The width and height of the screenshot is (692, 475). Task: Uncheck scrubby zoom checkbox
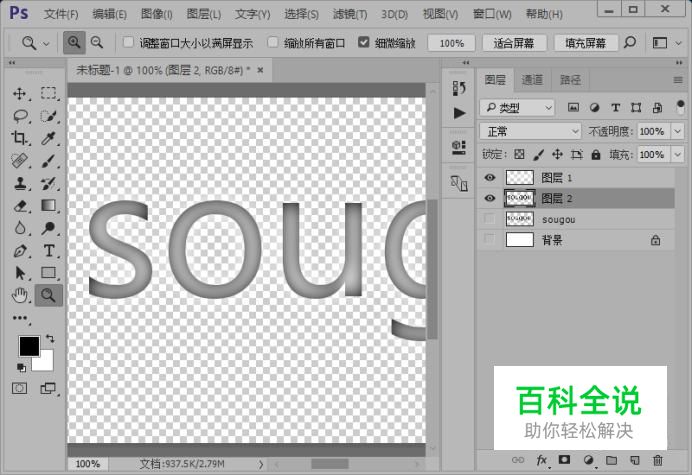click(x=363, y=42)
